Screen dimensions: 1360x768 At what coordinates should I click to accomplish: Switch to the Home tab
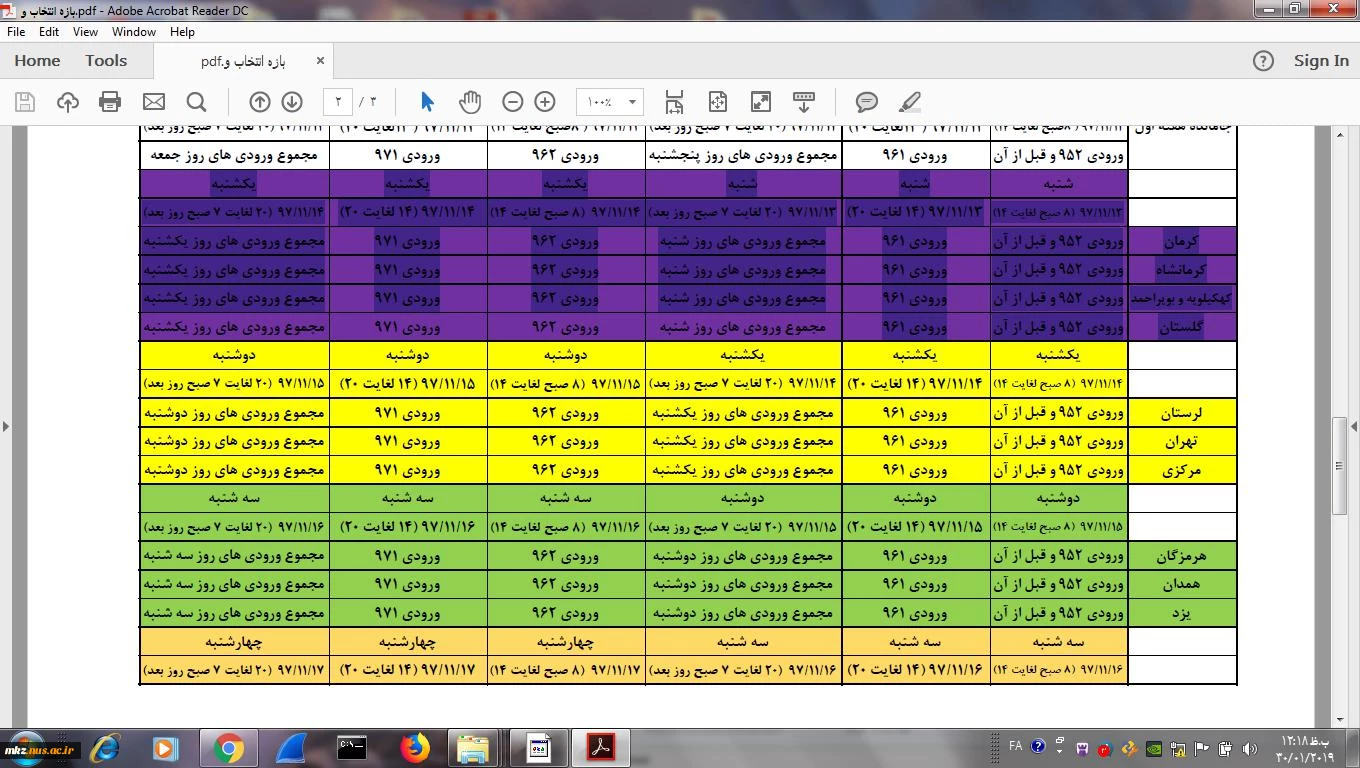pos(37,61)
